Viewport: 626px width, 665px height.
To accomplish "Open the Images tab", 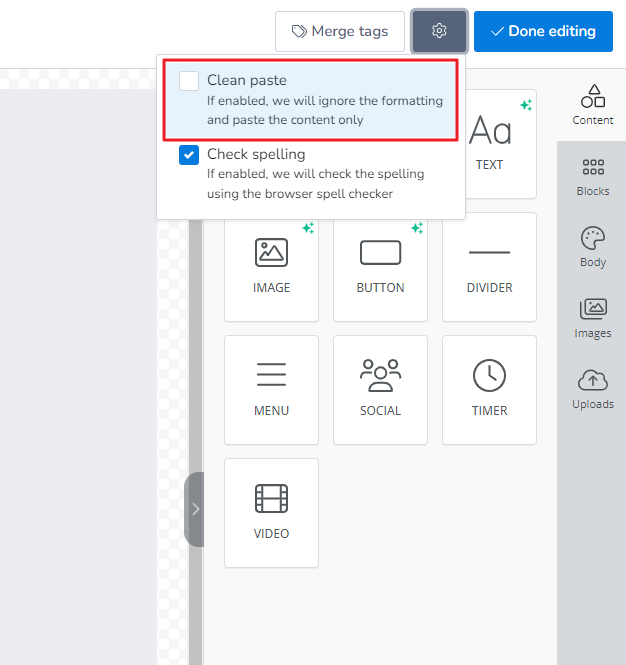I will [x=593, y=318].
